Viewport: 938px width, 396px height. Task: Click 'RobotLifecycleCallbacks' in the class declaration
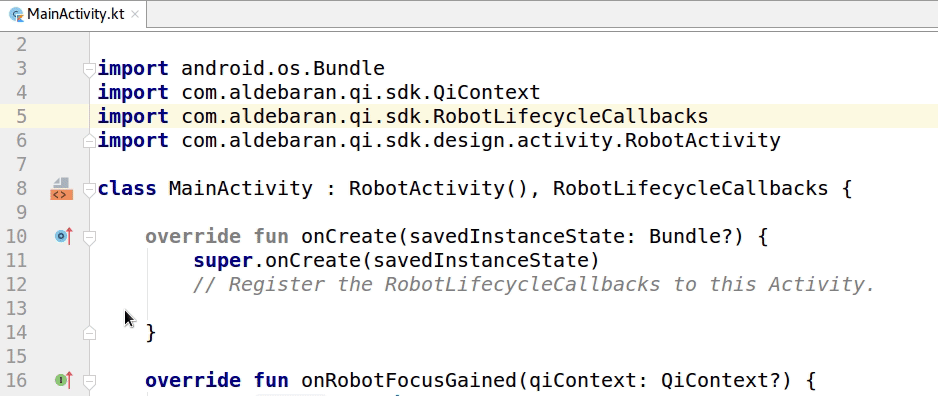(x=690, y=188)
